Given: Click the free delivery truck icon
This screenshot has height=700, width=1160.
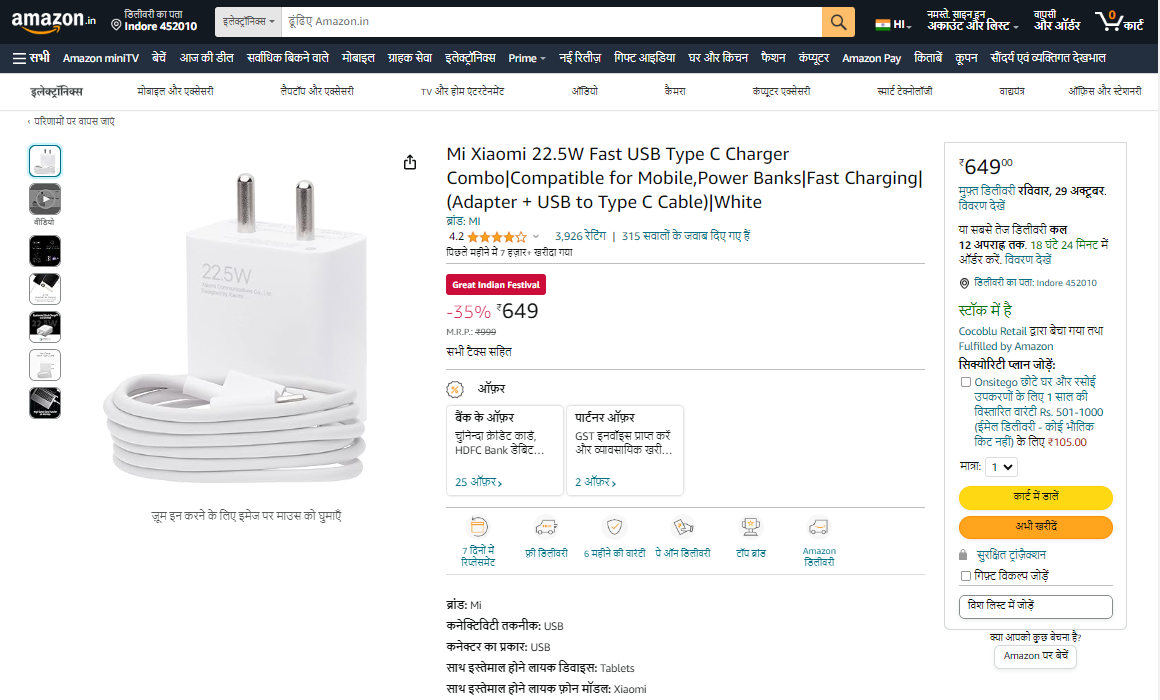Looking at the screenshot, I should 546,527.
